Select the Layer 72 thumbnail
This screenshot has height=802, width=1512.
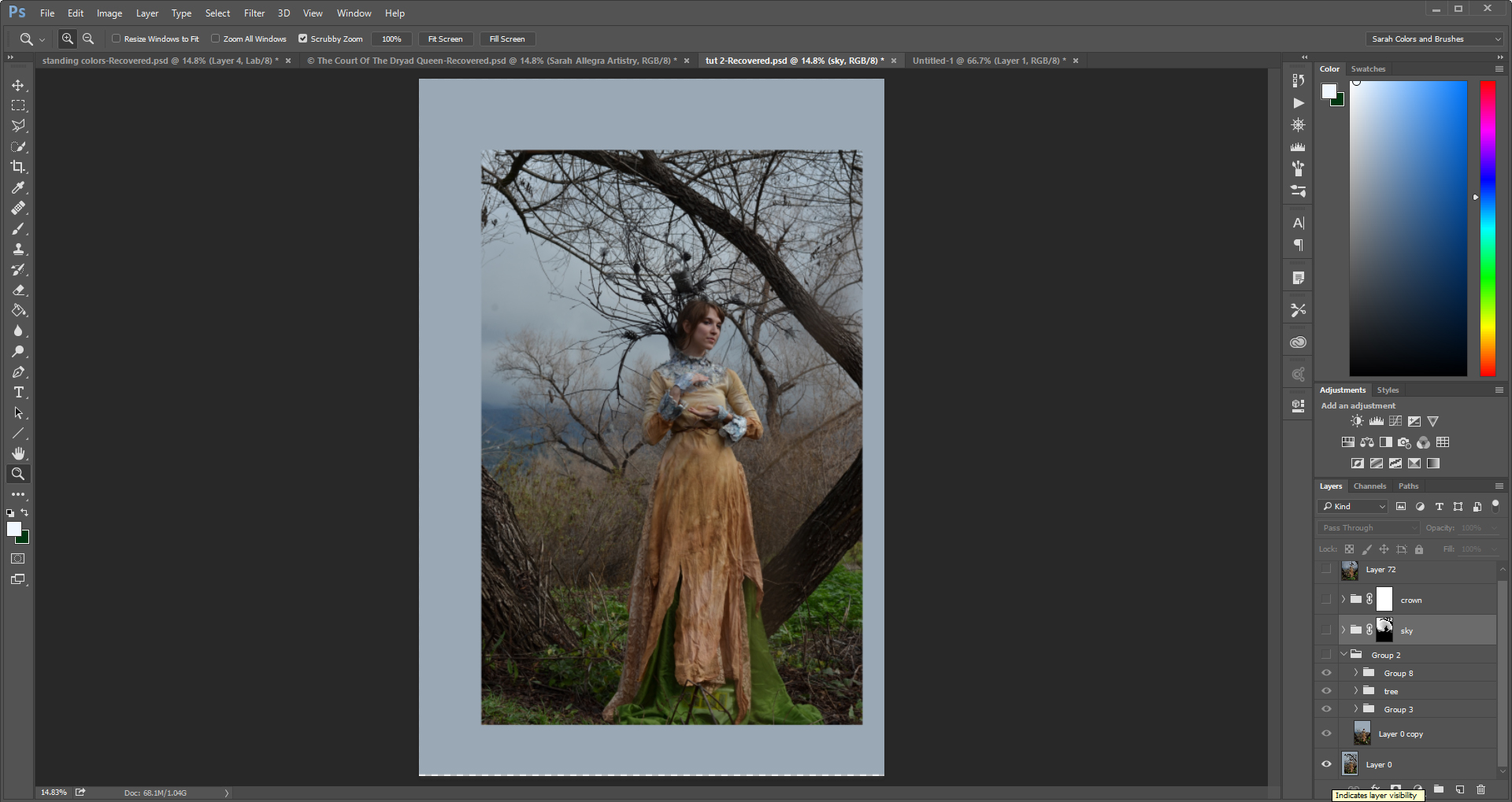pos(1350,570)
